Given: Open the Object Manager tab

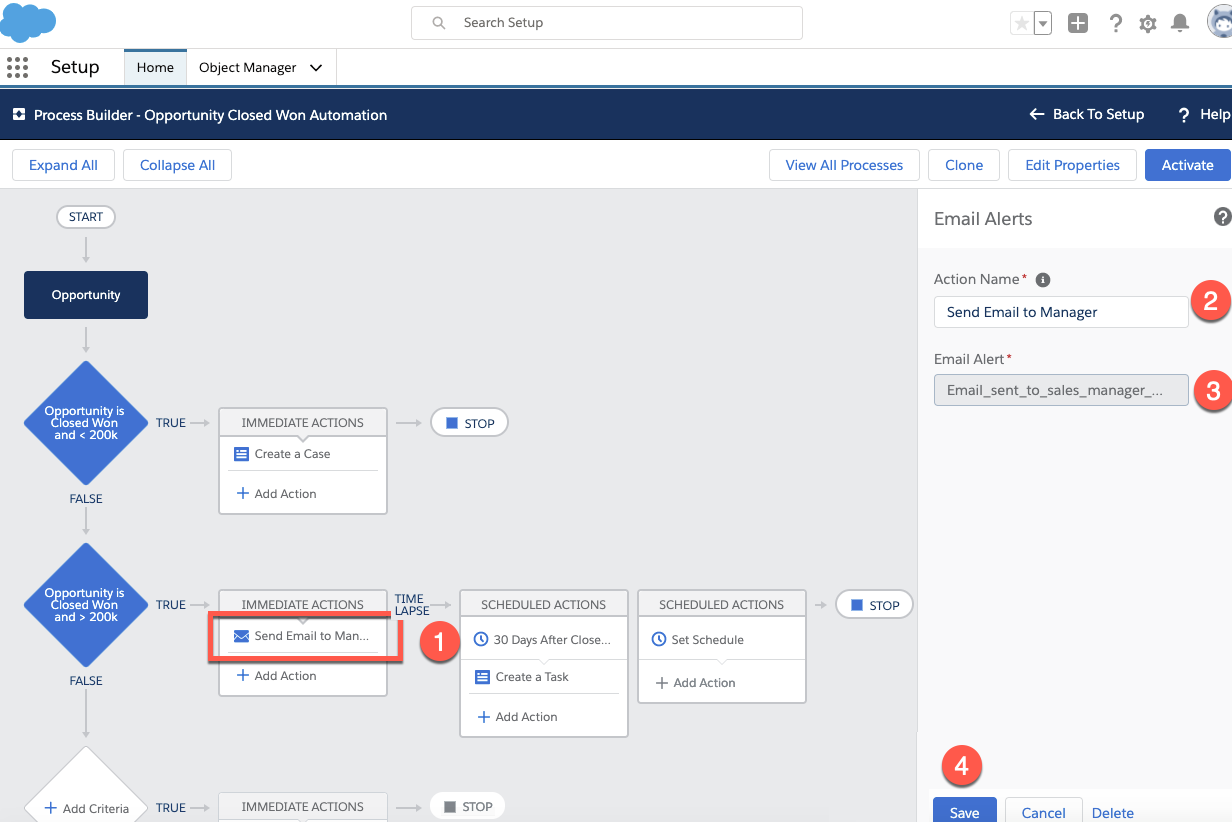Looking at the screenshot, I should pos(248,67).
